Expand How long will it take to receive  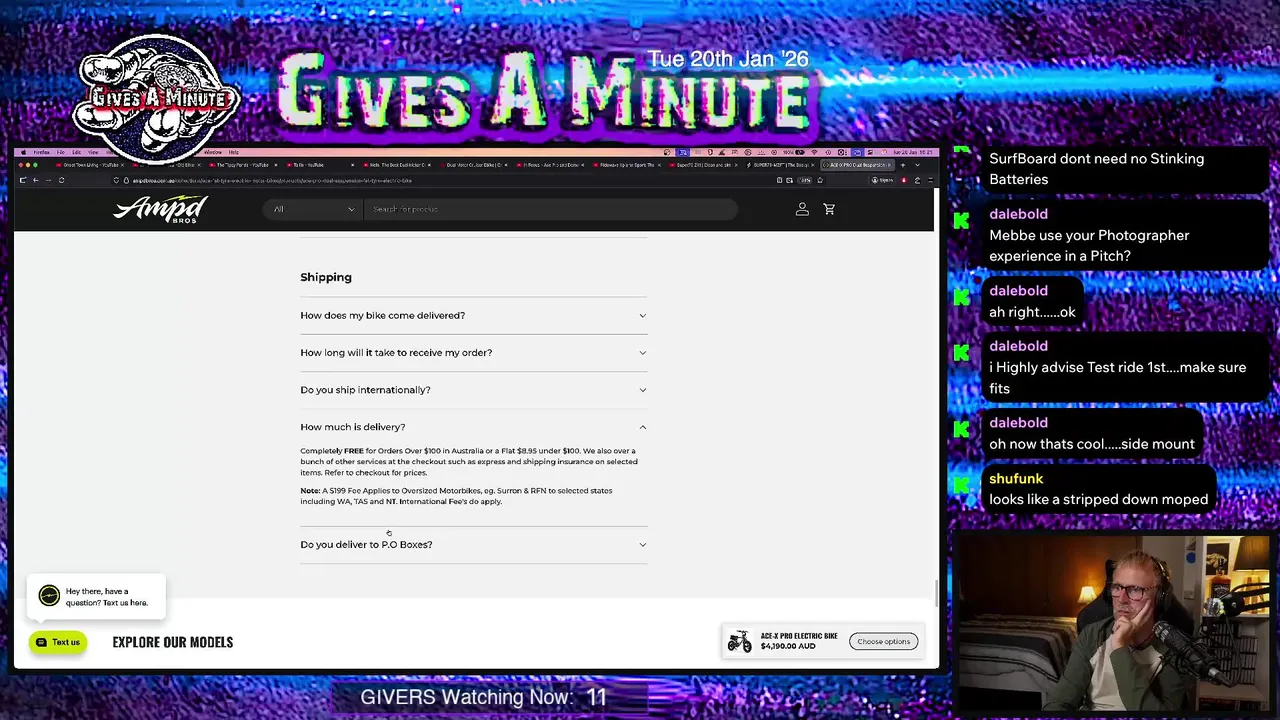[x=474, y=352]
